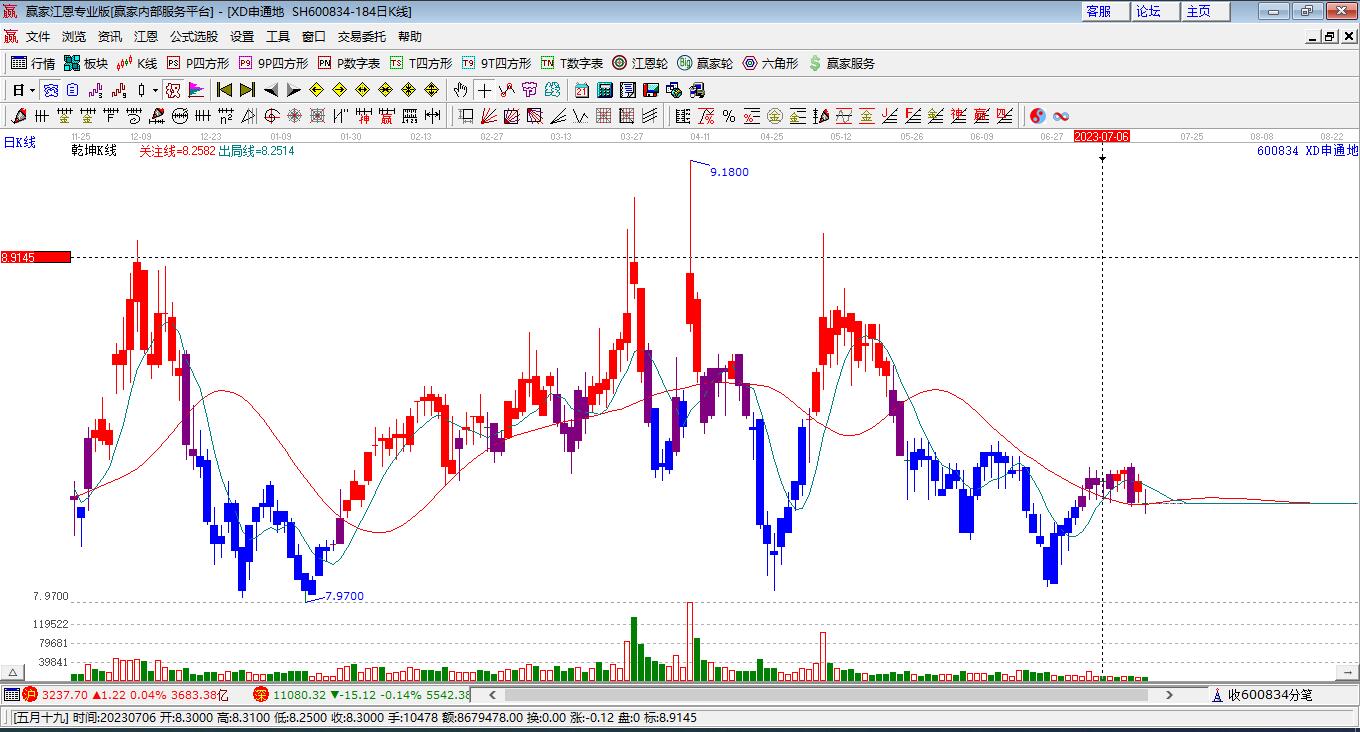Open 赢家服务 services
Viewport: 1360px width, 732px height.
click(841, 63)
